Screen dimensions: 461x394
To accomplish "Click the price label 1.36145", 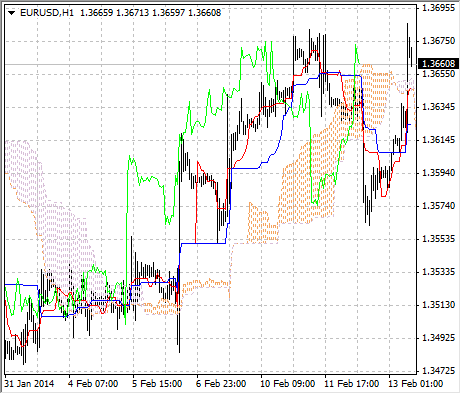I will (x=438, y=140).
